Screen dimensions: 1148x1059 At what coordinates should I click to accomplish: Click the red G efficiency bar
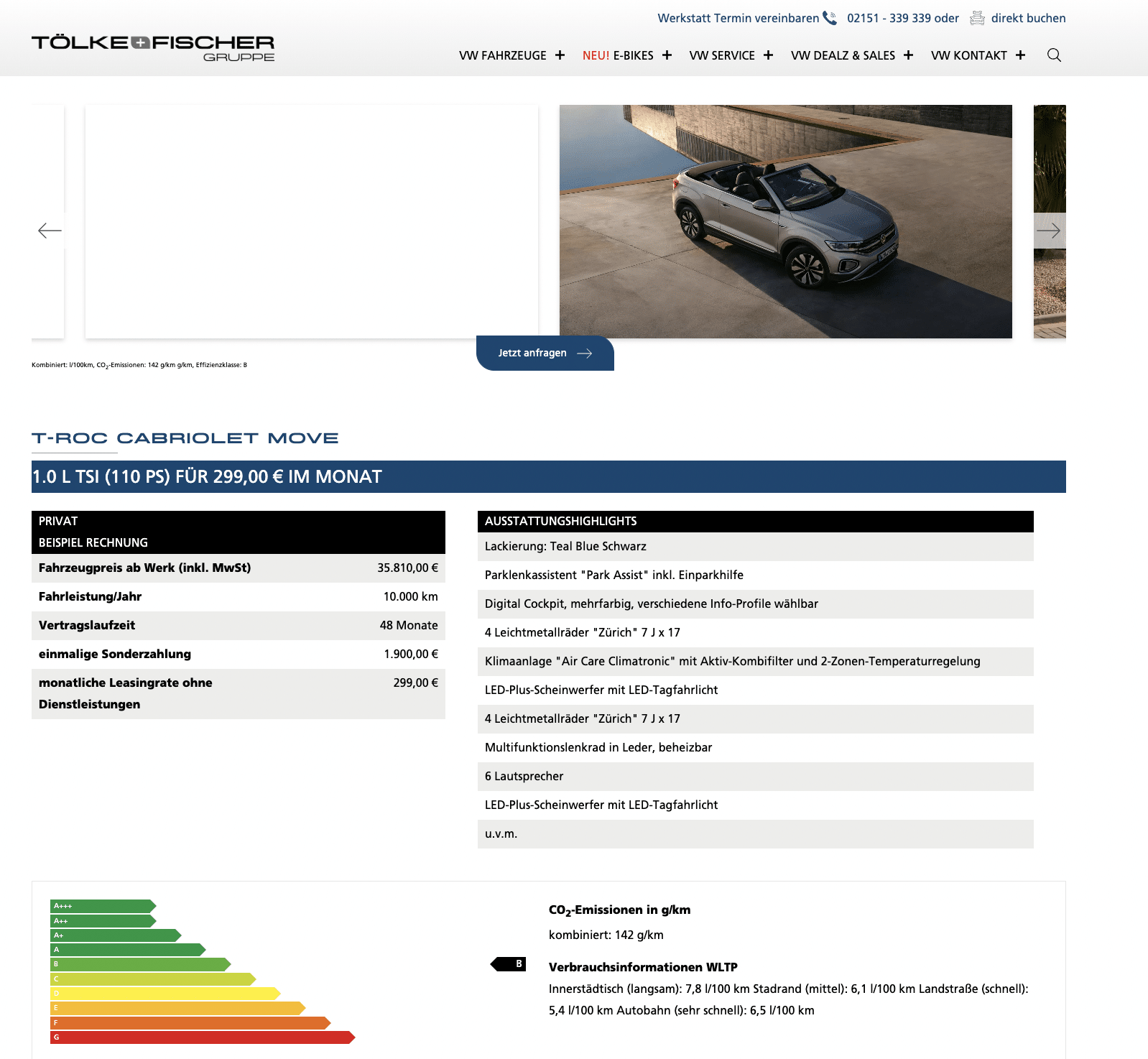[203, 1037]
